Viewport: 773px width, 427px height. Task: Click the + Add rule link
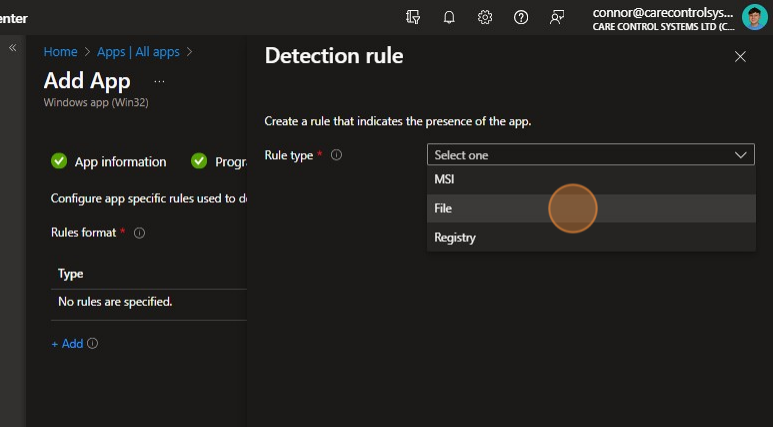67,343
